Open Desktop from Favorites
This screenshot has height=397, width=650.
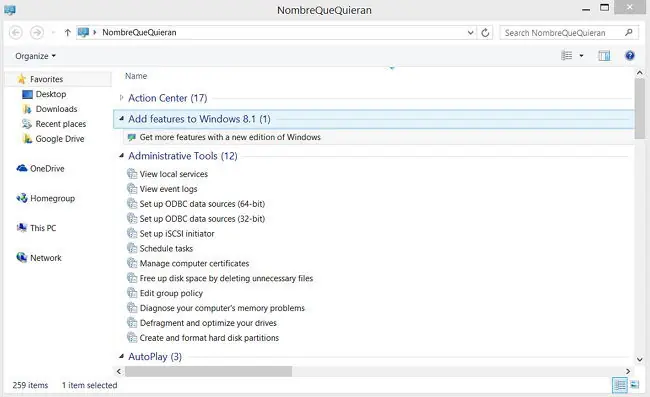(x=51, y=94)
